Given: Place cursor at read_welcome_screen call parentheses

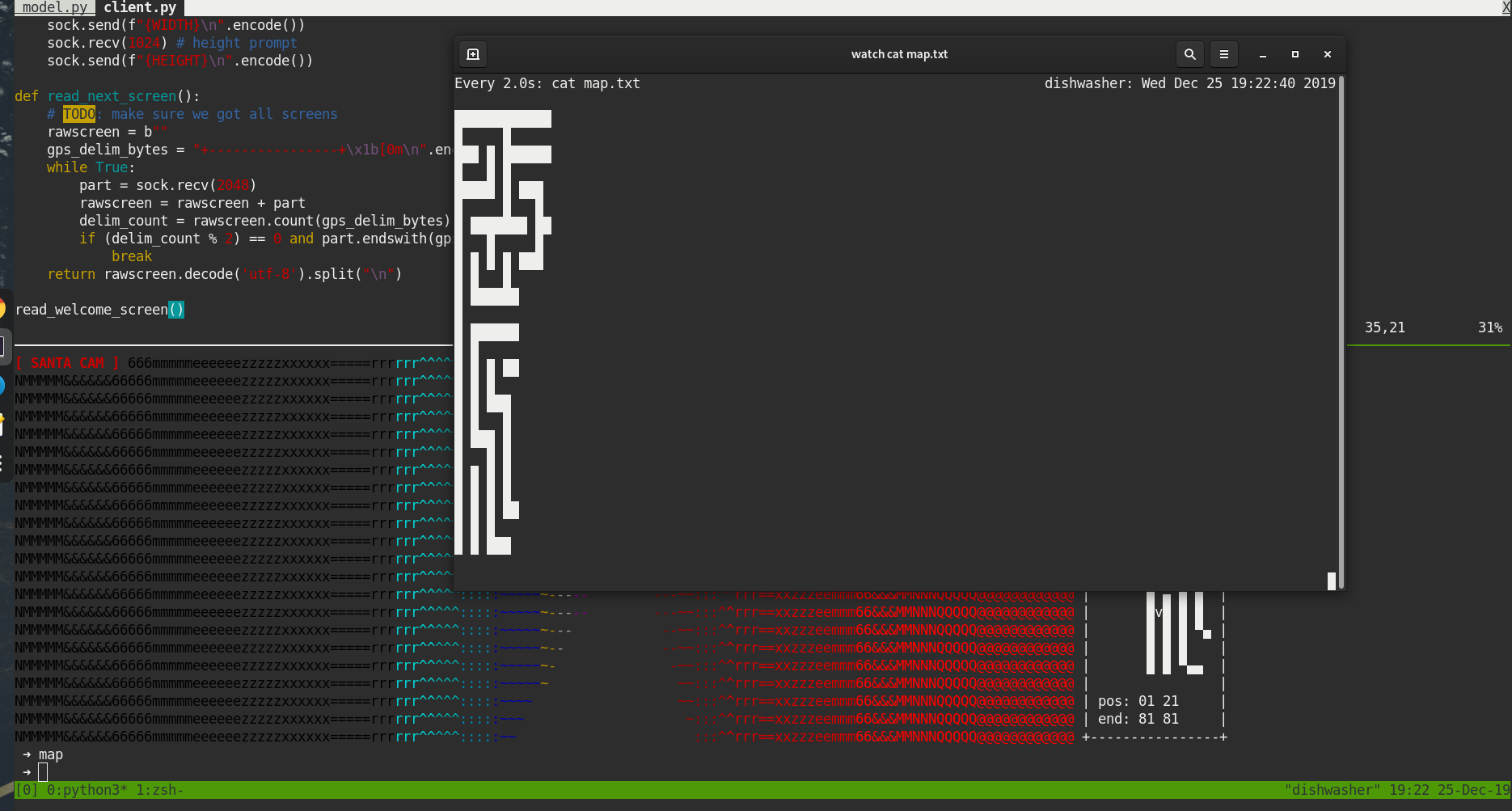Looking at the screenshot, I should [x=176, y=310].
